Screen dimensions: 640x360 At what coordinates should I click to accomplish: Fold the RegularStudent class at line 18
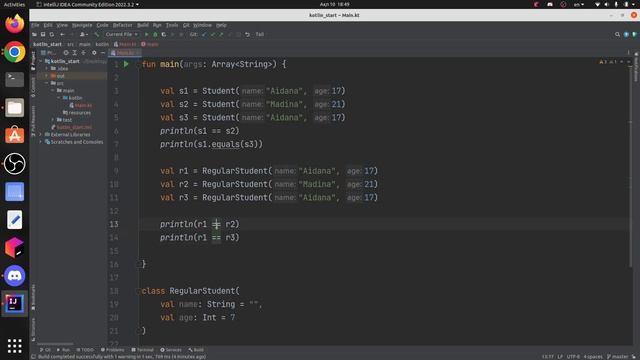coord(138,291)
